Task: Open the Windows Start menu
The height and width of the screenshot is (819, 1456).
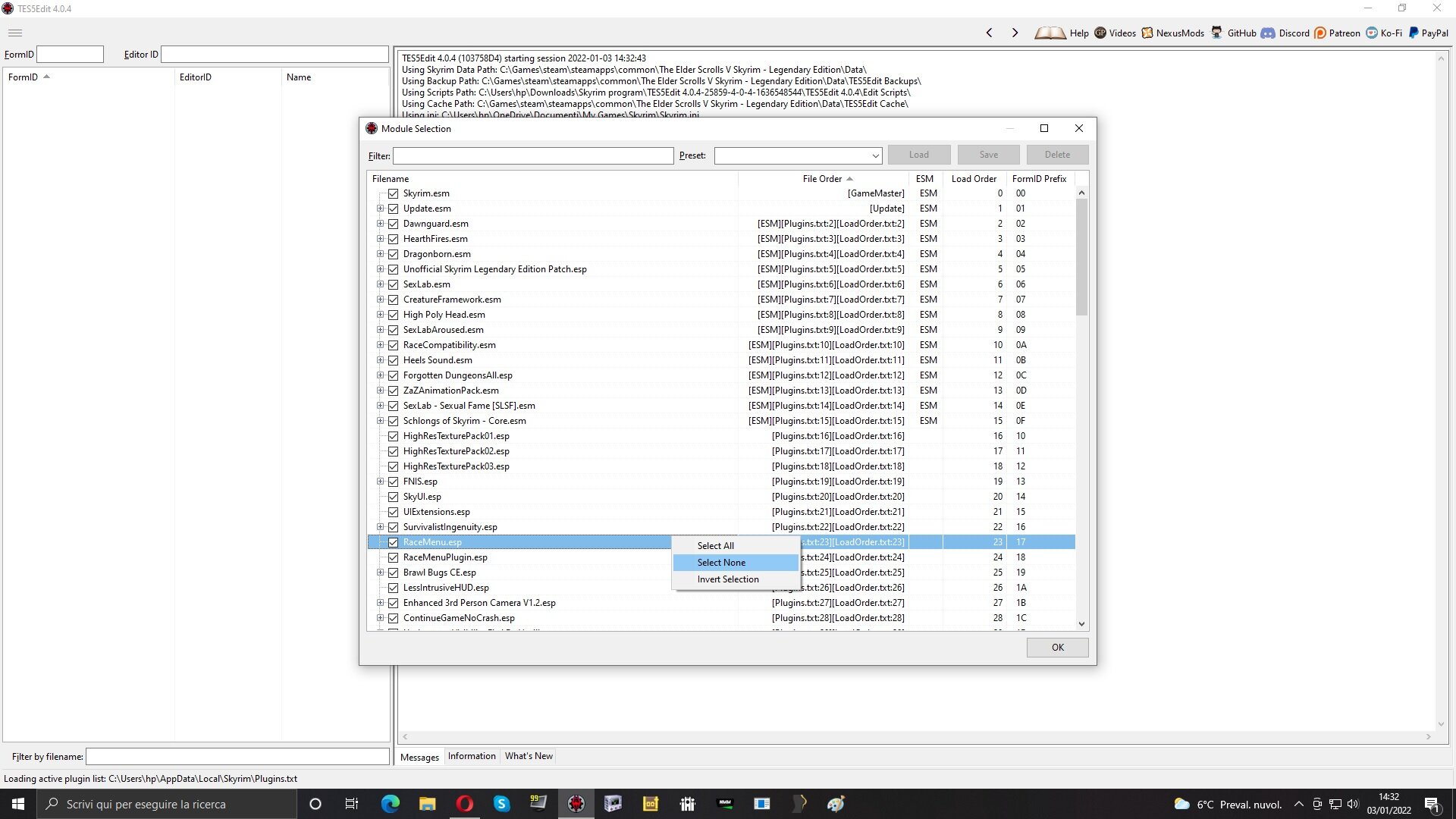Action: click(18, 804)
